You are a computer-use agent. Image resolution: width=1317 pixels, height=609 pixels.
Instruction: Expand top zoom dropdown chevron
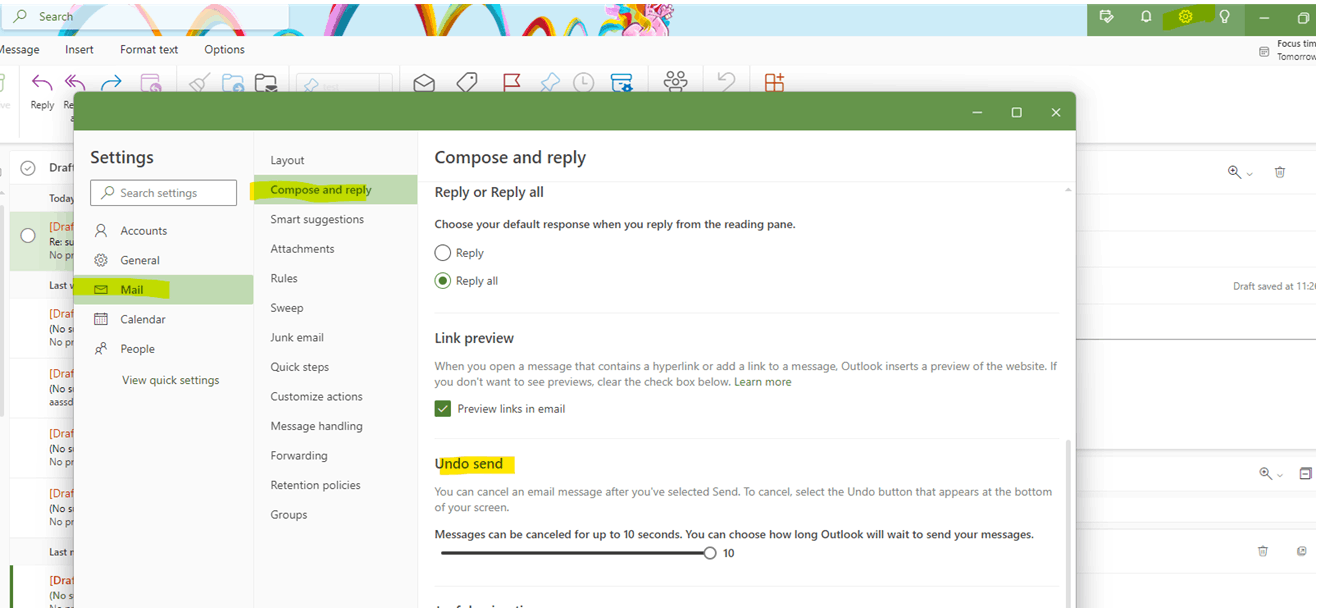tap(1250, 174)
